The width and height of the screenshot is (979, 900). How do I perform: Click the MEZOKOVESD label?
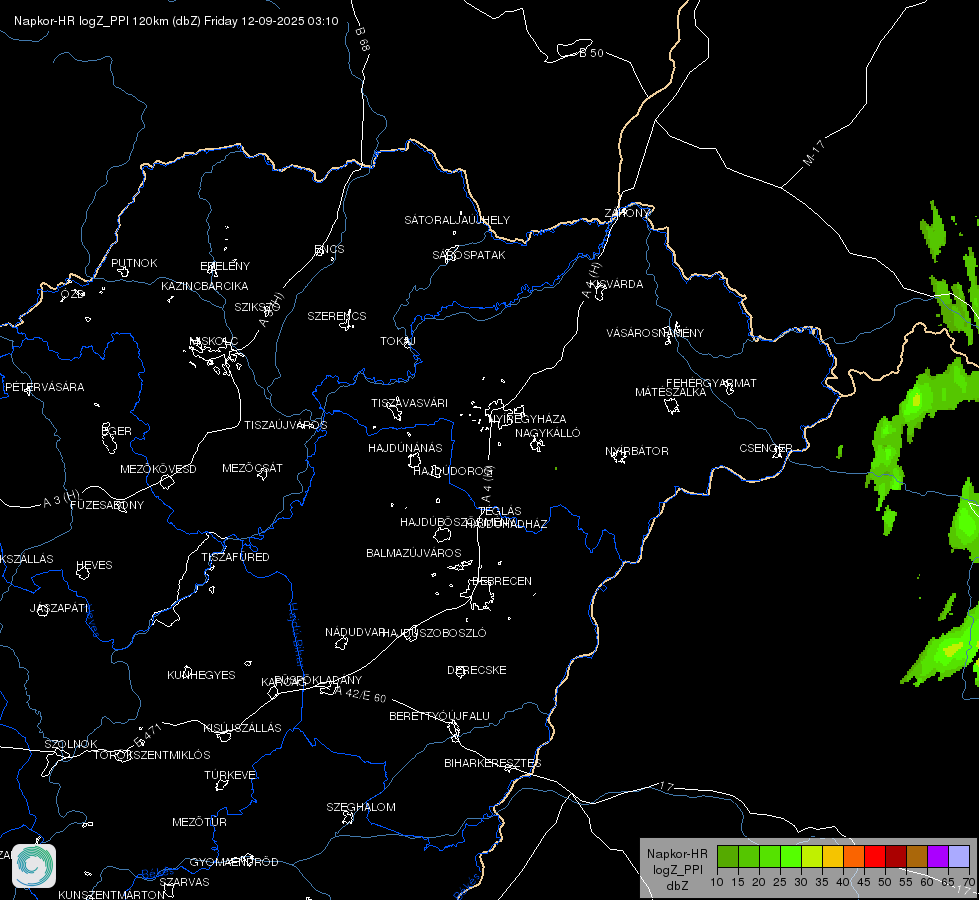159,469
